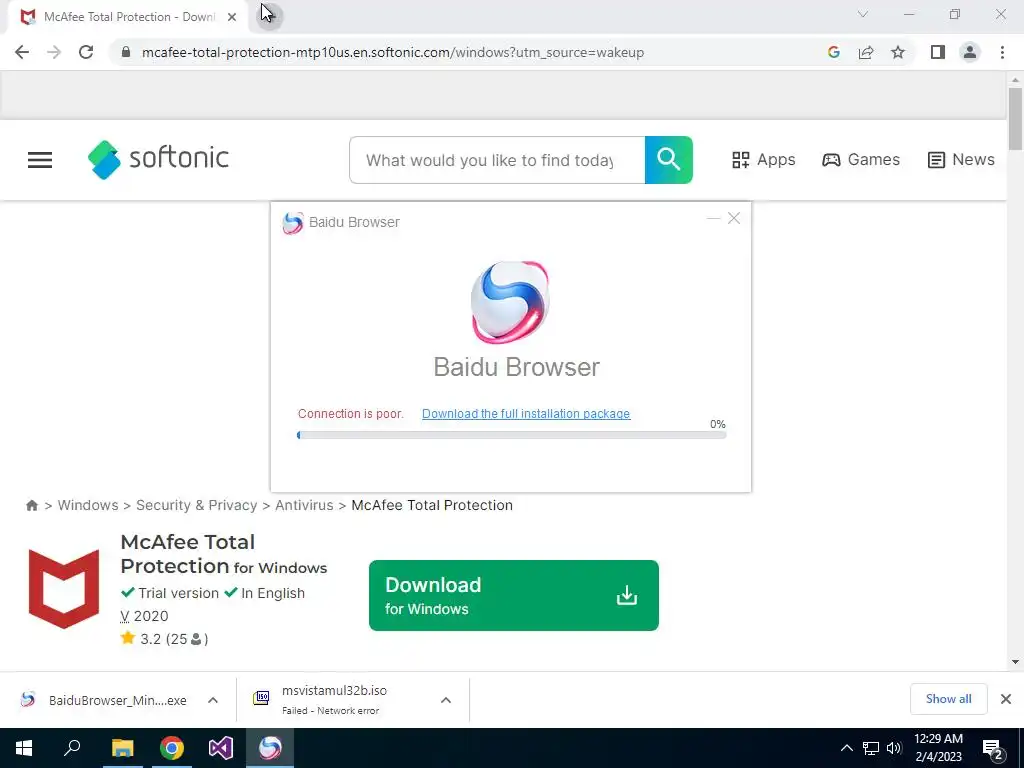This screenshot has width=1024, height=768.
Task: Open News section
Action: pos(961,160)
